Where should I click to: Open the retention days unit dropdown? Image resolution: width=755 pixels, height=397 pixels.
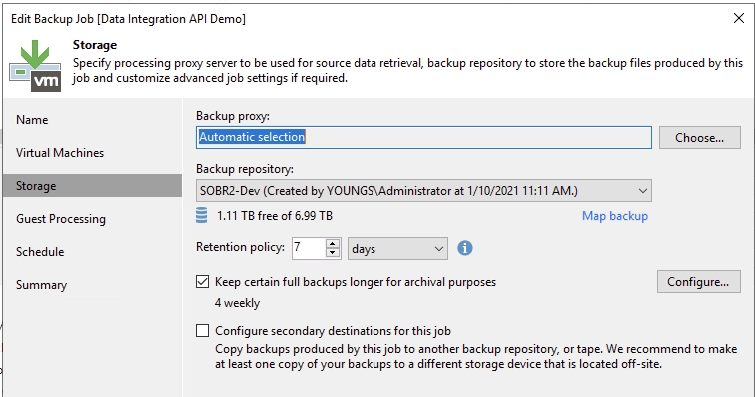tap(398, 249)
